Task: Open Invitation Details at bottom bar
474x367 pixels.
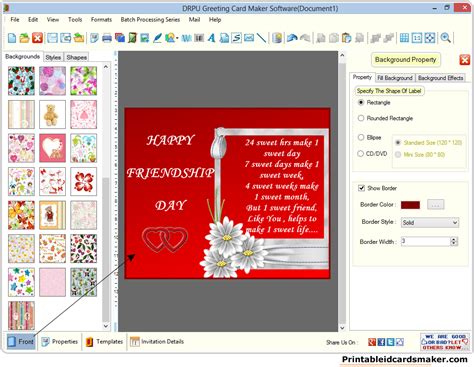Action: click(x=157, y=342)
